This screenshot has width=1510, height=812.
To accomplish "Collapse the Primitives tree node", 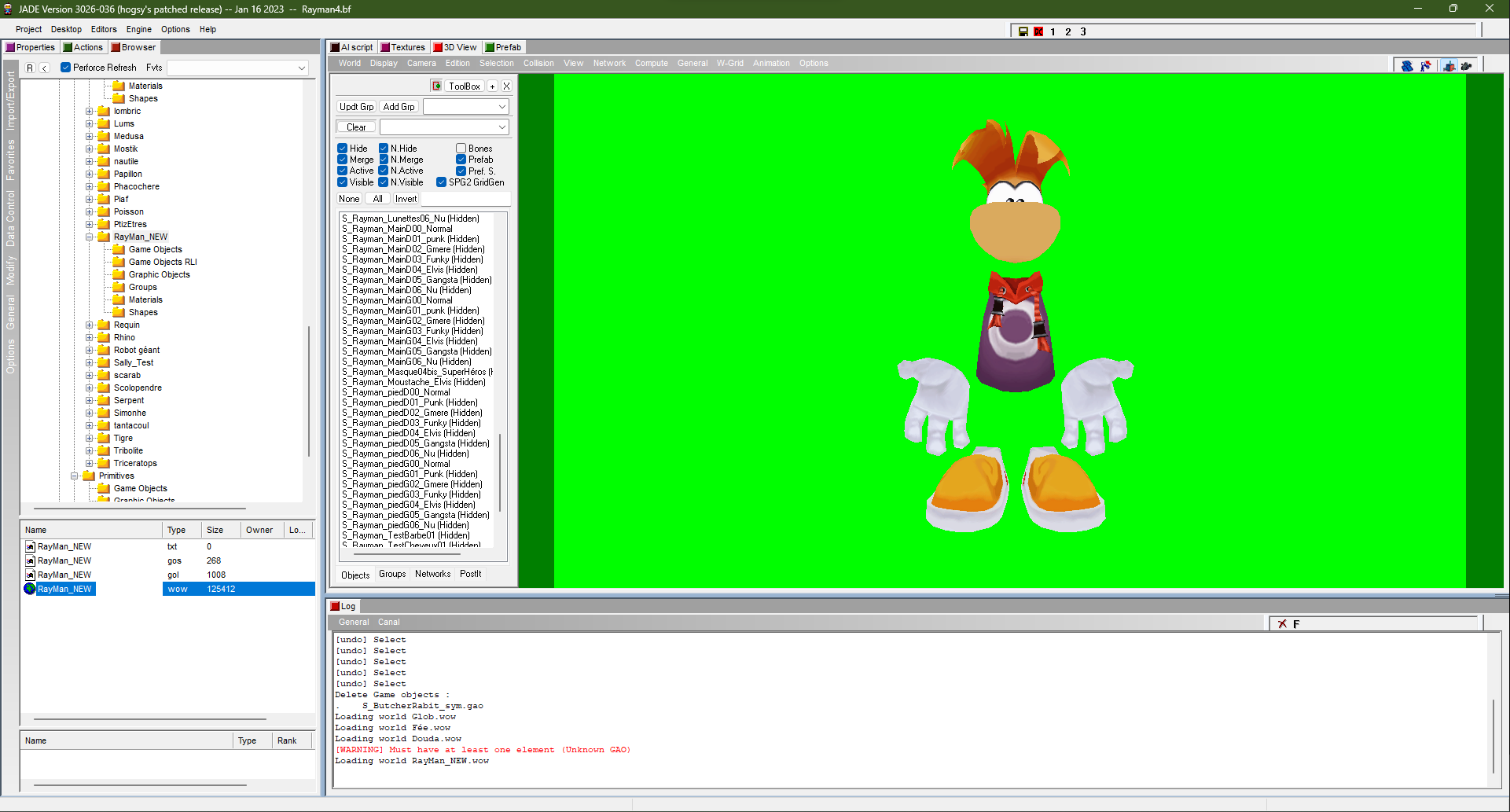I will tap(75, 476).
